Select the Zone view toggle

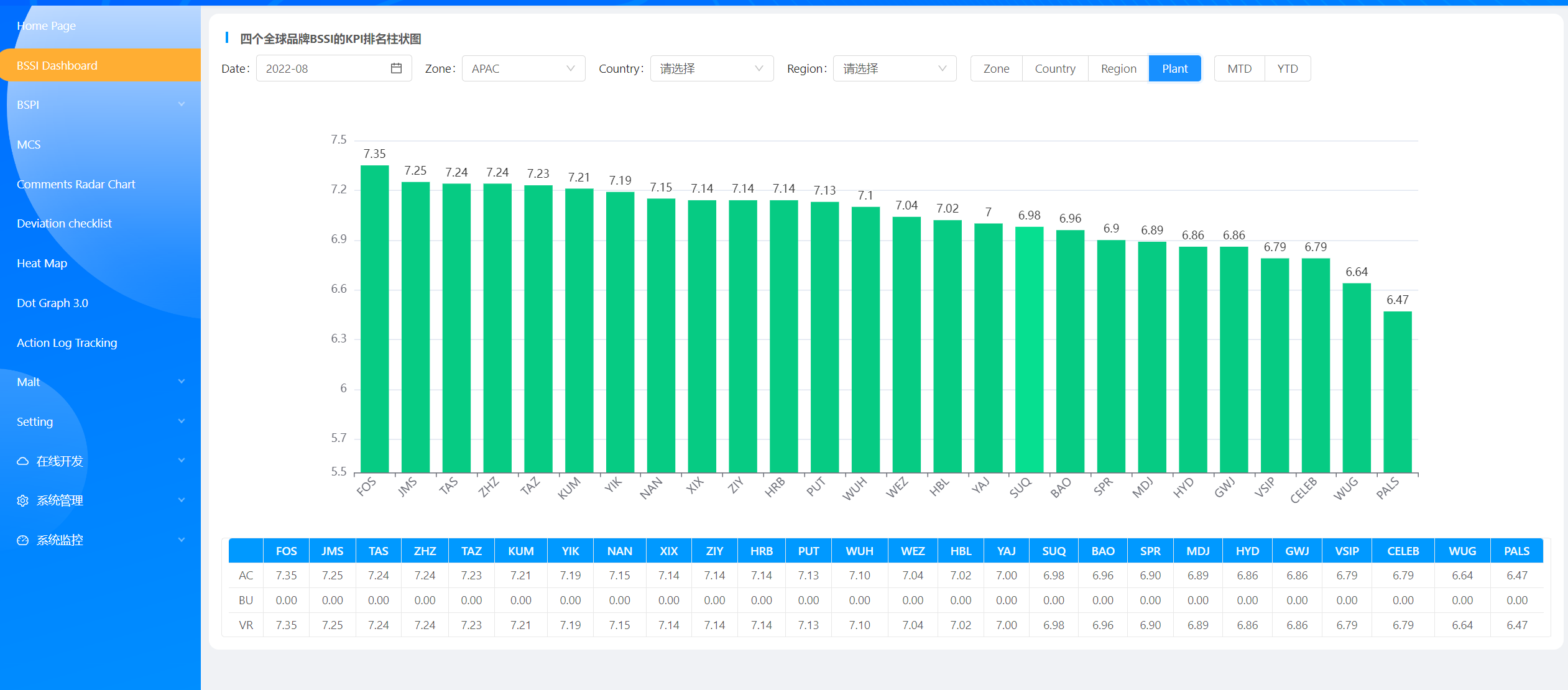(996, 68)
